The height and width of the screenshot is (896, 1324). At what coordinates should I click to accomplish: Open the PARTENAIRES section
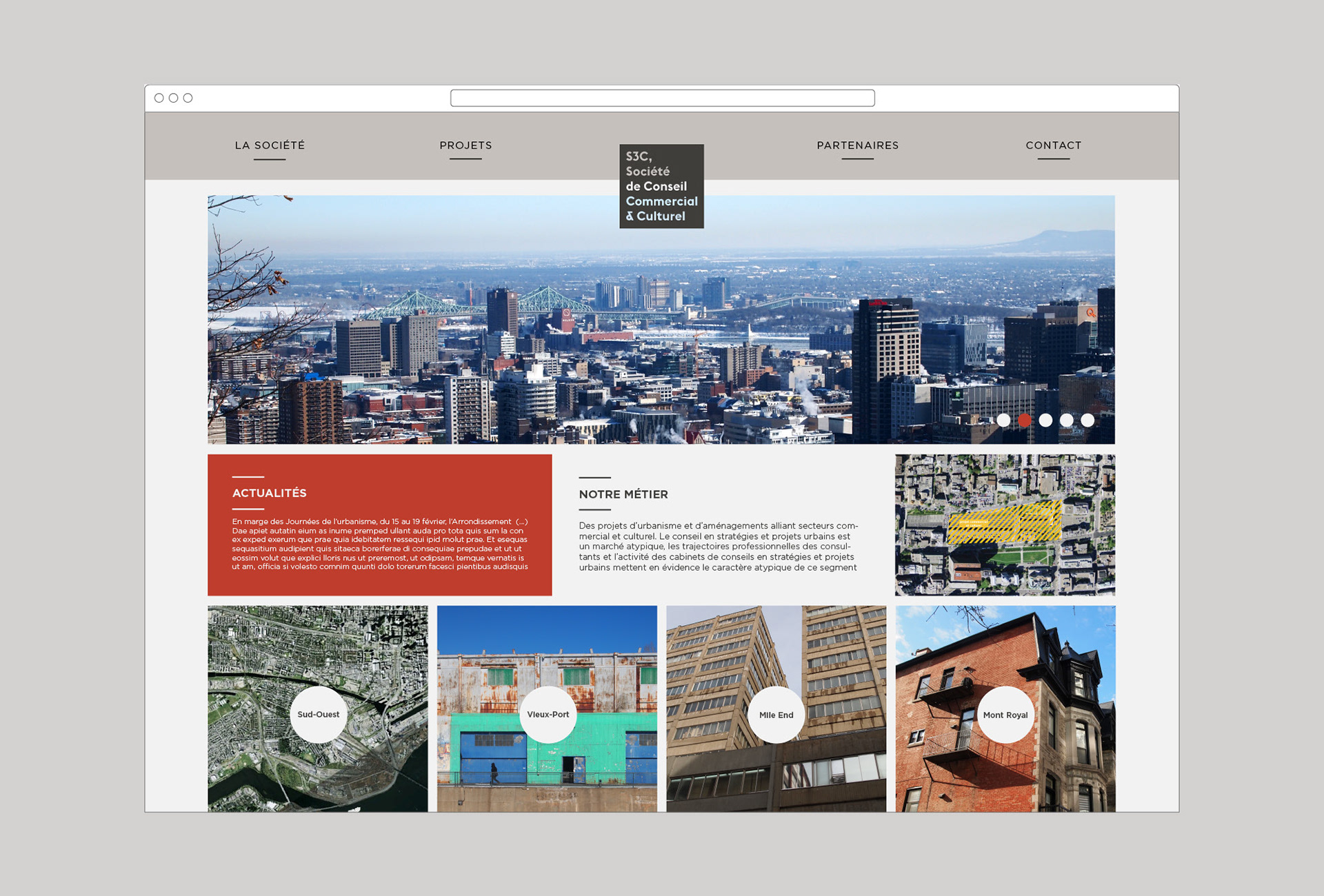click(857, 145)
